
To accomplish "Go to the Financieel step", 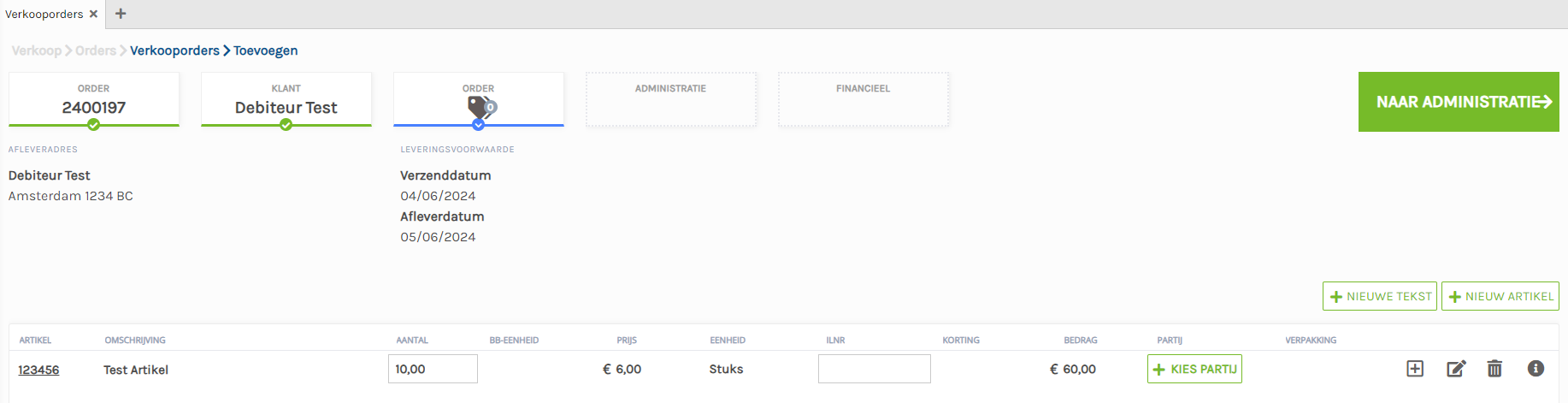I will point(863,99).
